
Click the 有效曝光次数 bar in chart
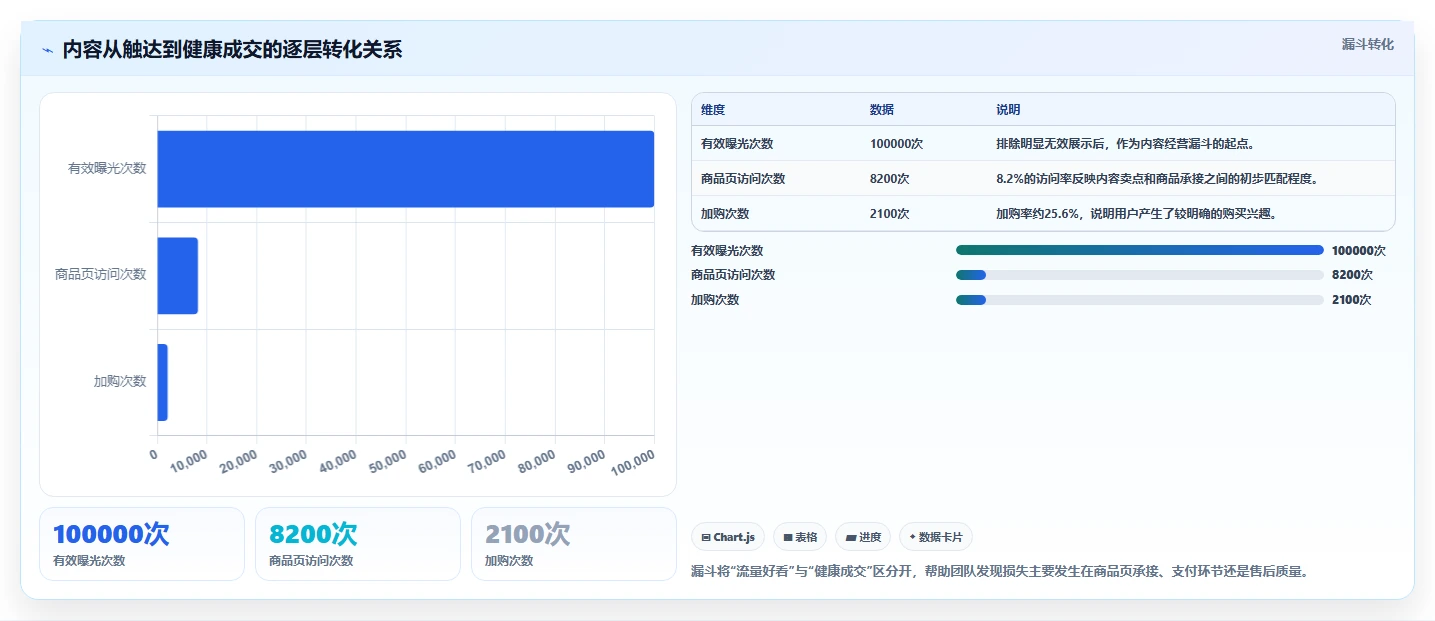pyautogui.click(x=405, y=169)
